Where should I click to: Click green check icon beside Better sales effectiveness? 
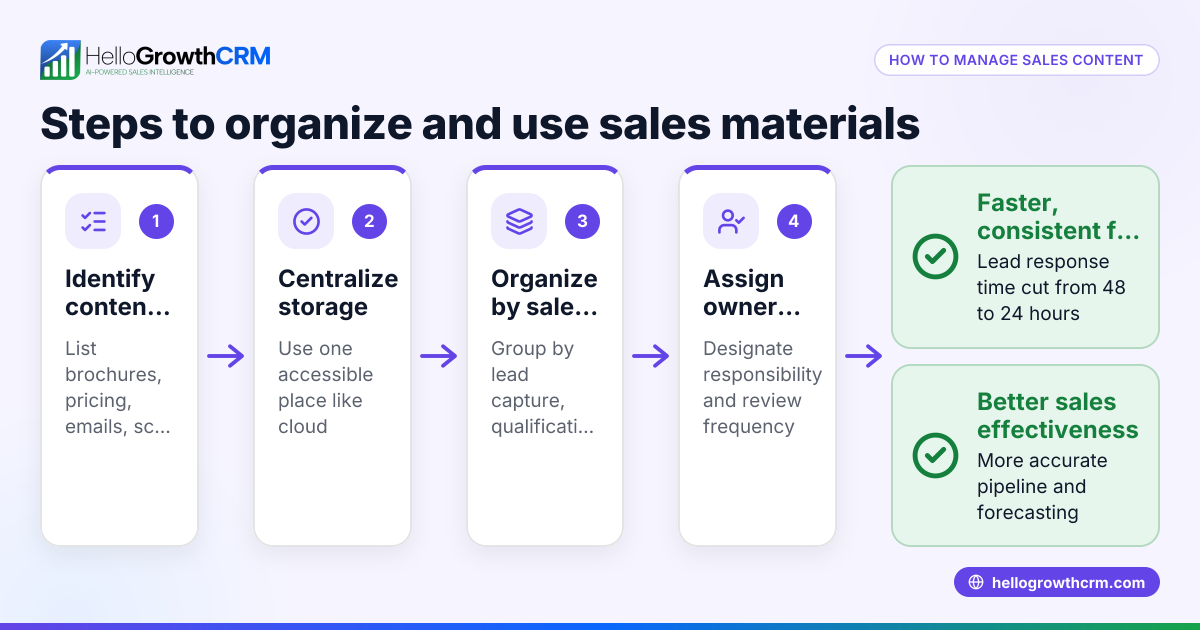pos(935,456)
